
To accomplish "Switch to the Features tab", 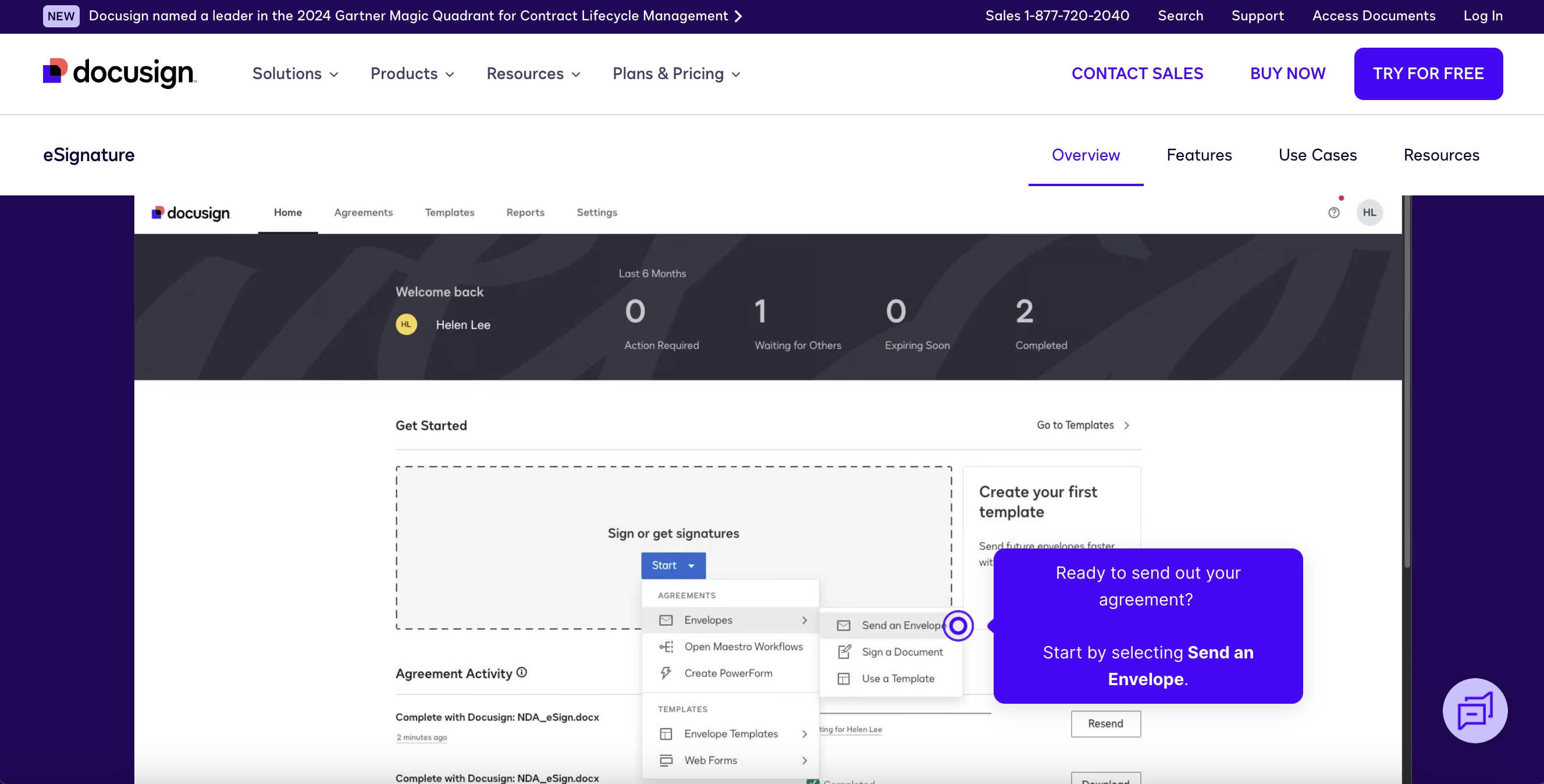I will tap(1199, 155).
